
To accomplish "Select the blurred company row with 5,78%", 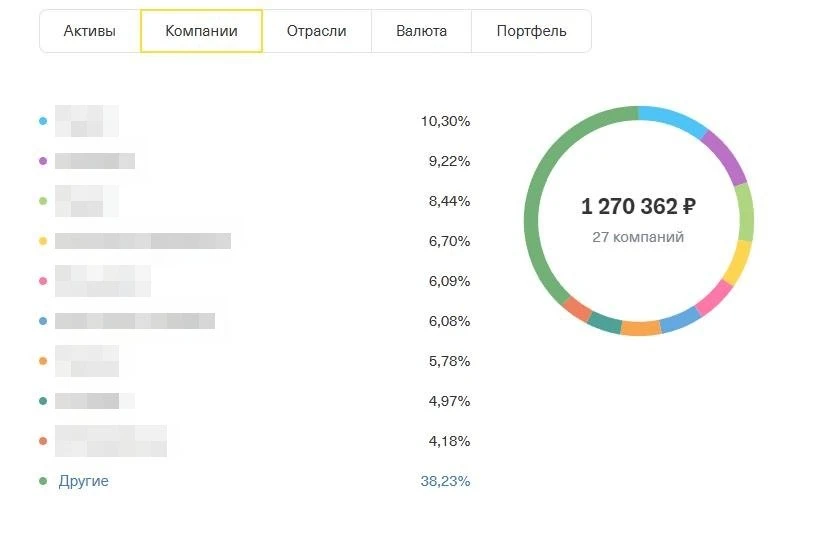I will click(254, 361).
